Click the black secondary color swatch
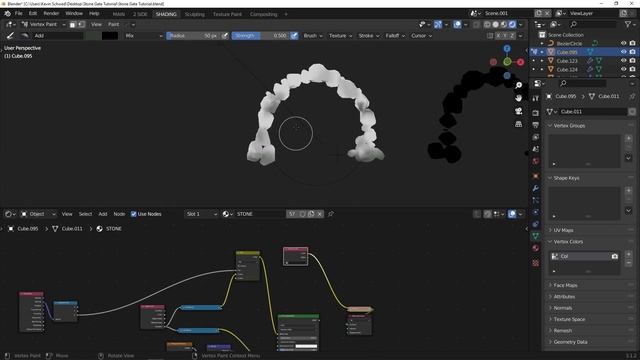The height and width of the screenshot is (360, 640). click(x=110, y=36)
